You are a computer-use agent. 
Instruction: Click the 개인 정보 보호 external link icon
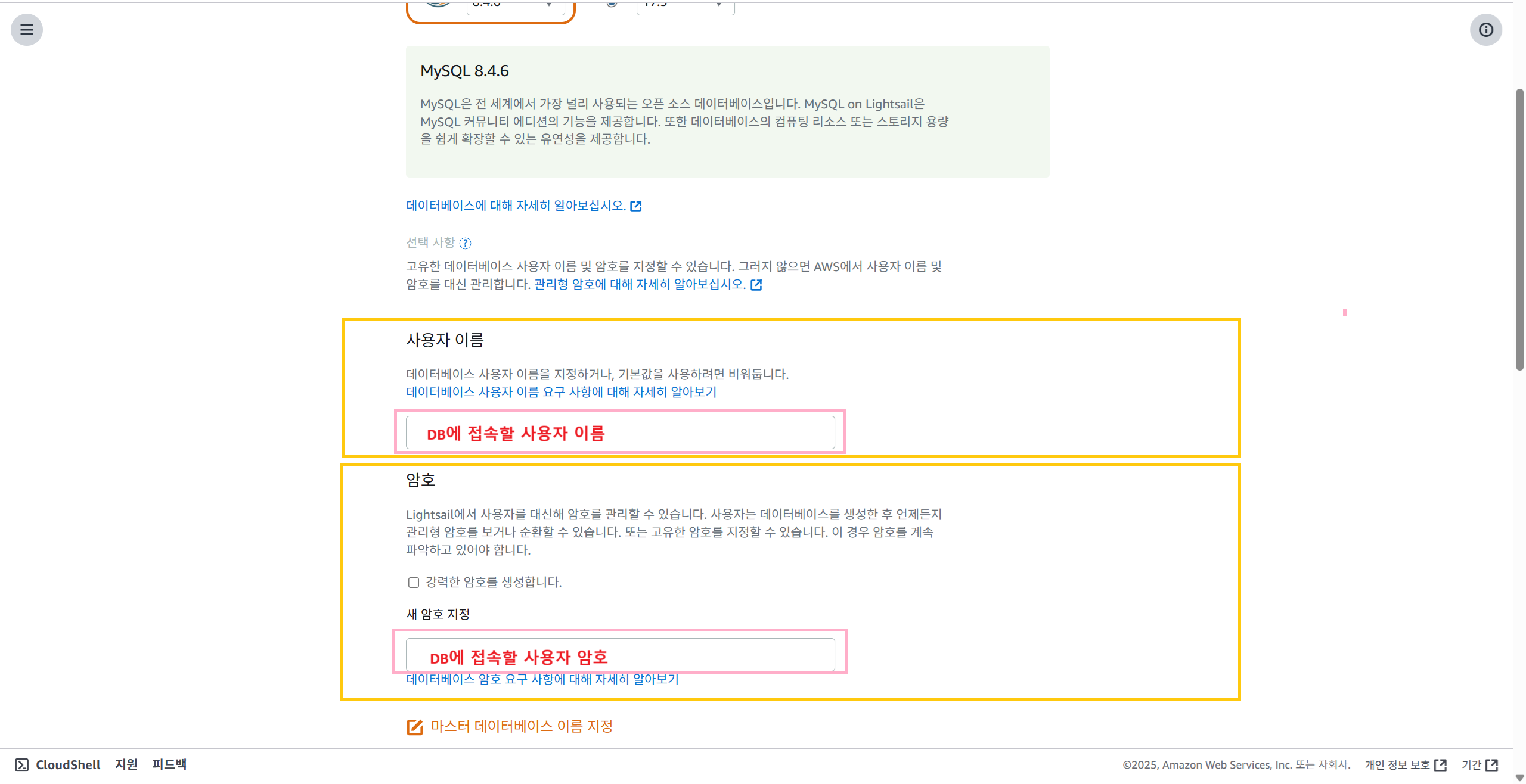(1440, 765)
